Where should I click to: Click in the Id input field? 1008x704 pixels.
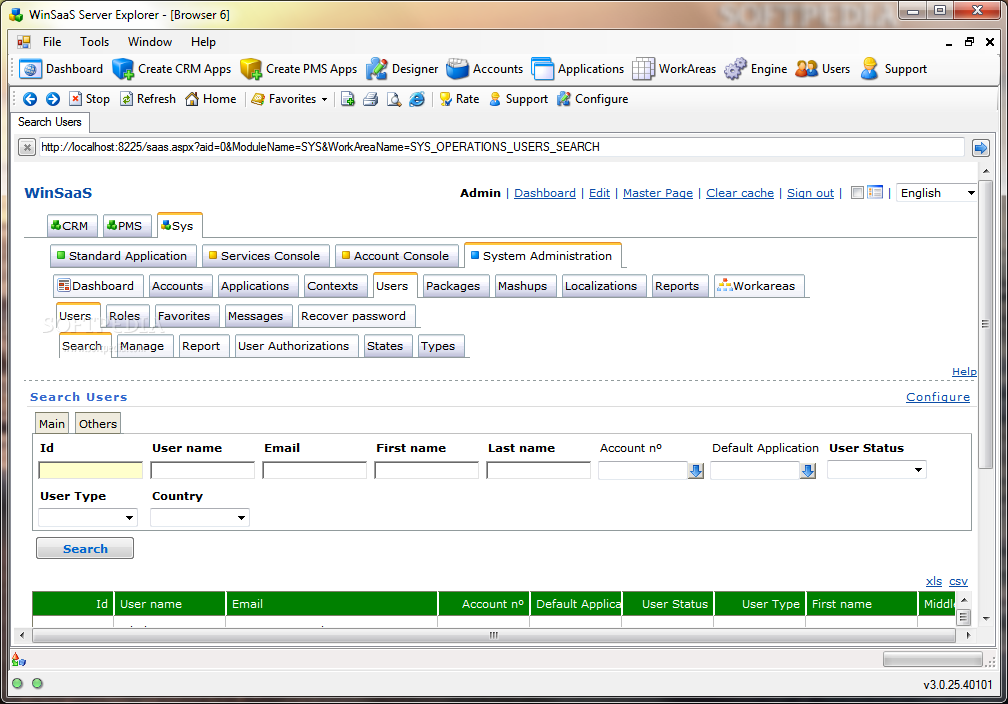pos(91,471)
